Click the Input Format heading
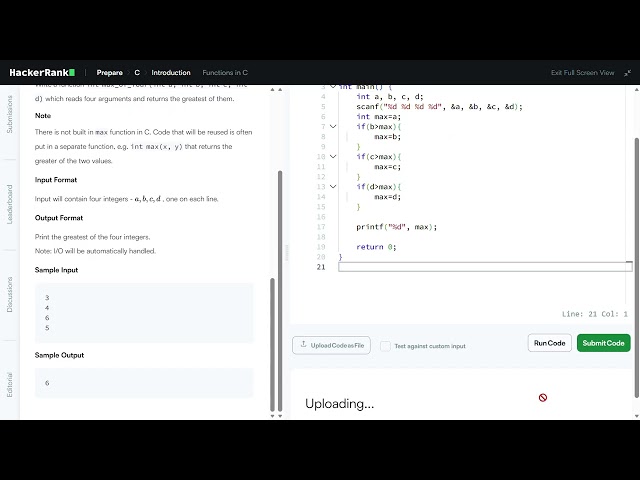Viewport: 640px width, 480px height. click(56, 180)
